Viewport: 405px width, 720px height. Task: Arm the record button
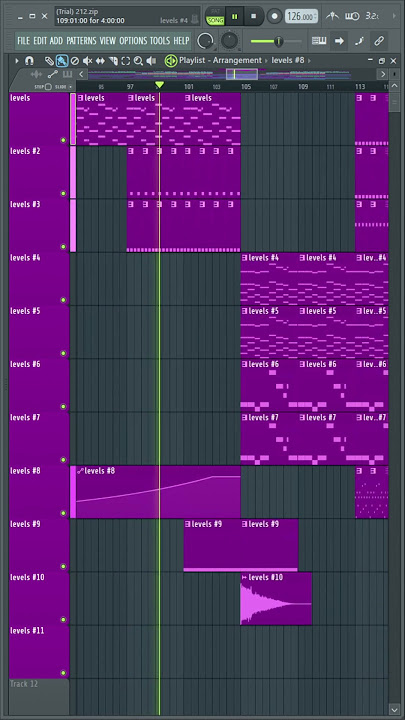tap(275, 17)
